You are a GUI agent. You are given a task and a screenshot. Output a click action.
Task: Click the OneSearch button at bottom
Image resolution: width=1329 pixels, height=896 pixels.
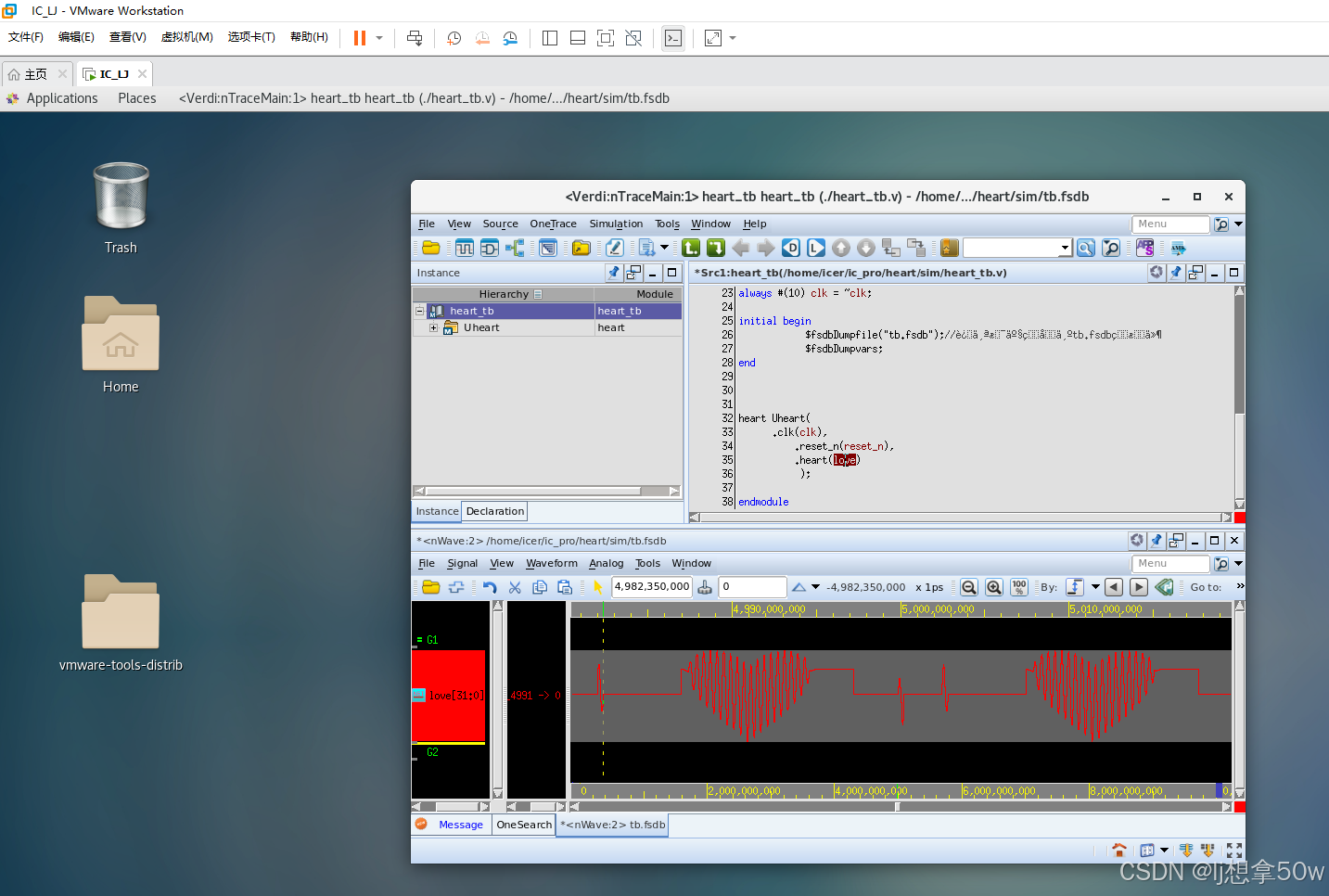(x=523, y=825)
